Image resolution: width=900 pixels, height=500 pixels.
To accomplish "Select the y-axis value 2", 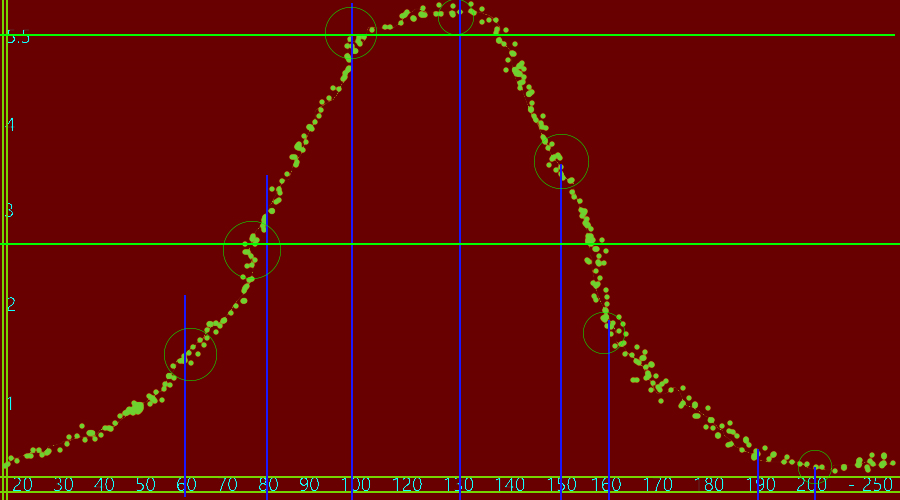I will [11, 304].
